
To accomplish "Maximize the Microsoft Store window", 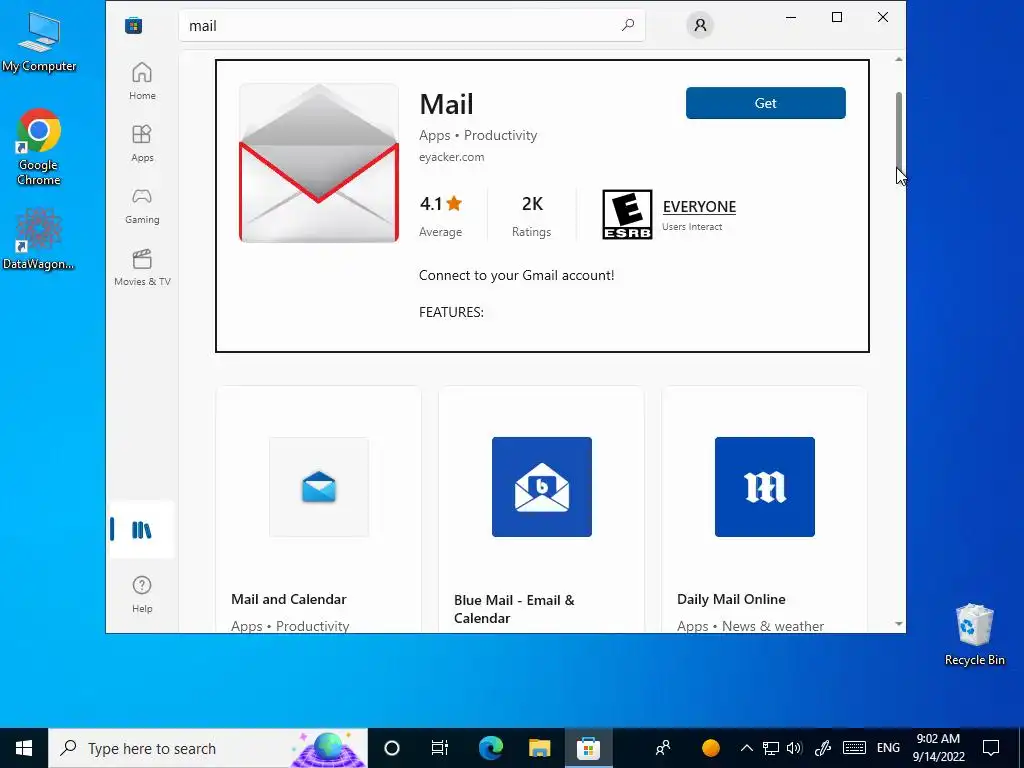I will [837, 18].
